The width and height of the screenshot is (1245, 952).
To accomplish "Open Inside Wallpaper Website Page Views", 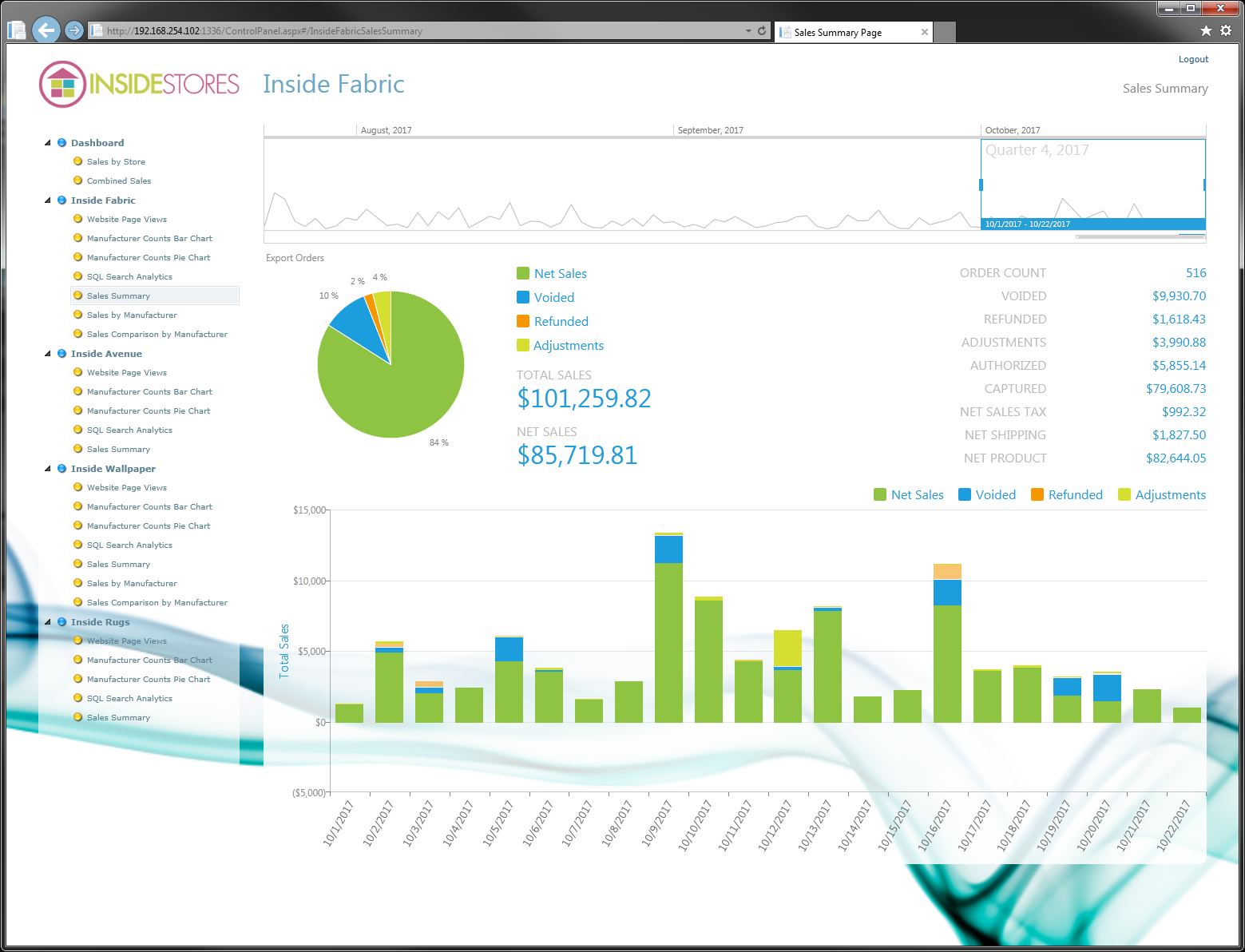I will point(127,488).
